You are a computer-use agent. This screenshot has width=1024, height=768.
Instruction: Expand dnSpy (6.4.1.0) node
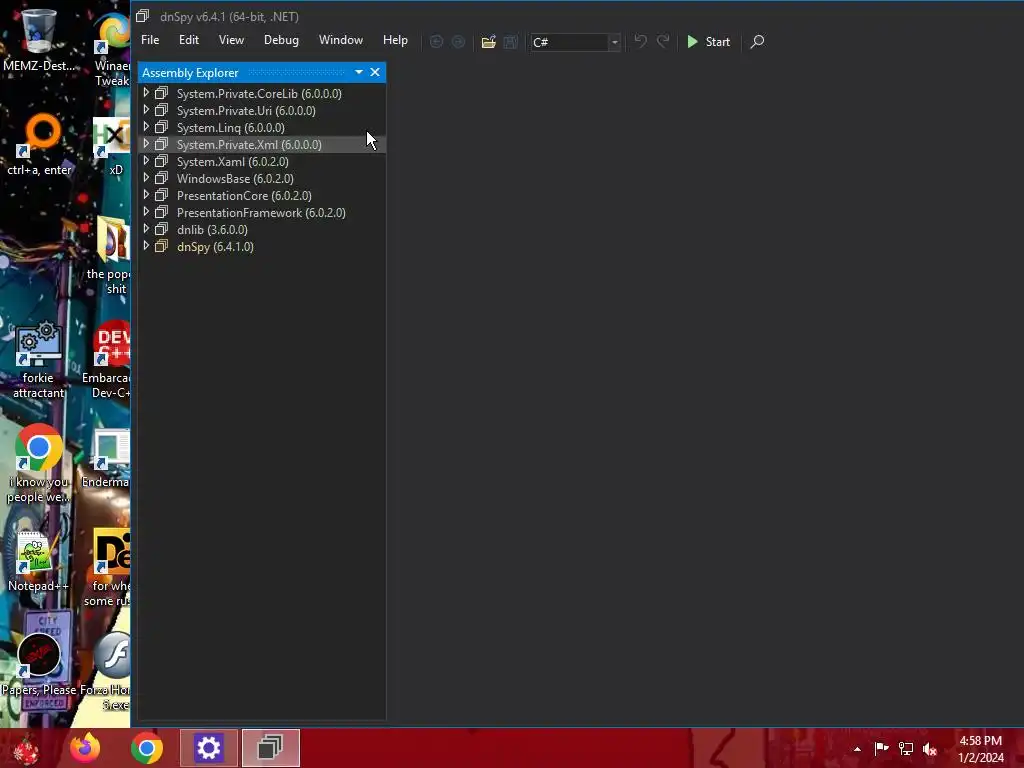tap(146, 246)
